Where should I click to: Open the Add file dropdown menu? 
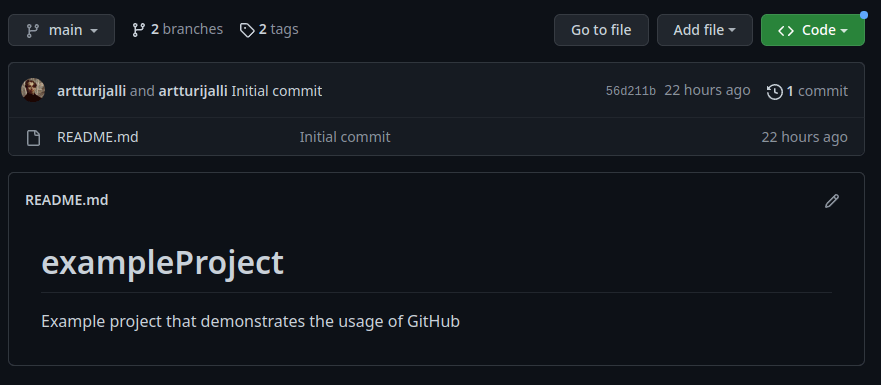705,30
